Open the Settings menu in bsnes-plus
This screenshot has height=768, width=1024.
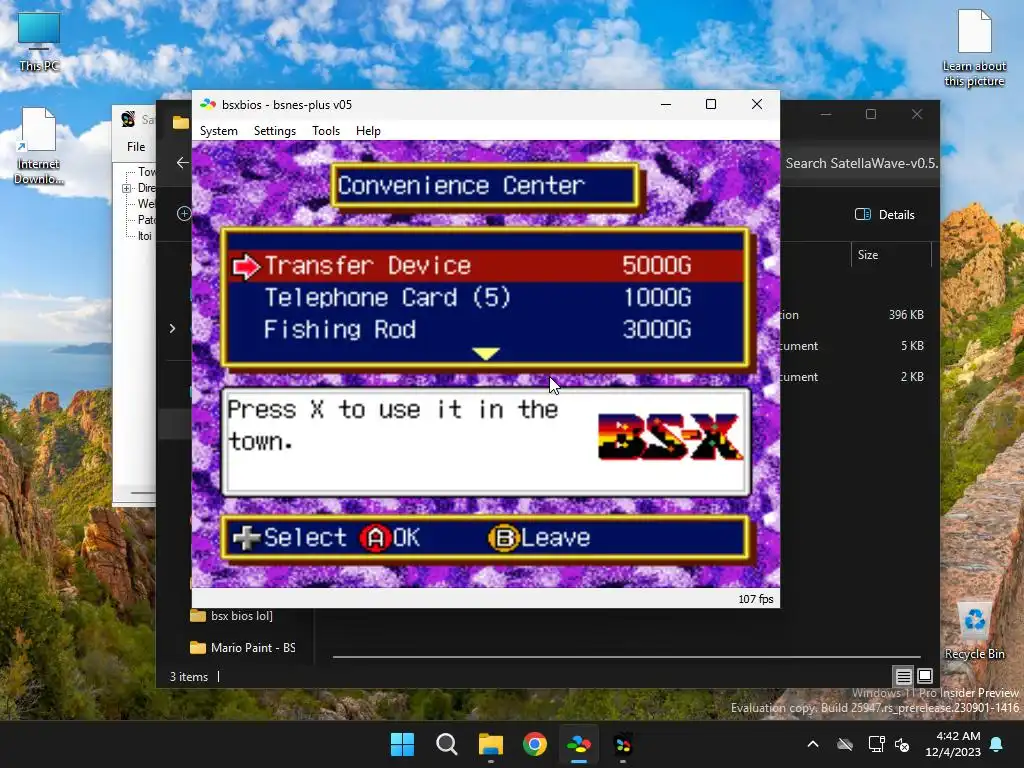(274, 131)
